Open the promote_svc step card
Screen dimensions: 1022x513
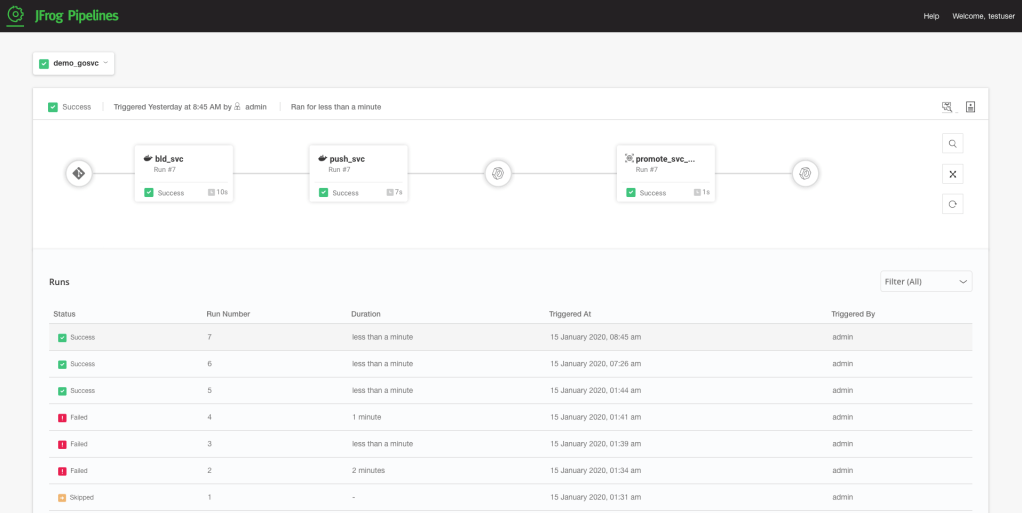[665, 165]
